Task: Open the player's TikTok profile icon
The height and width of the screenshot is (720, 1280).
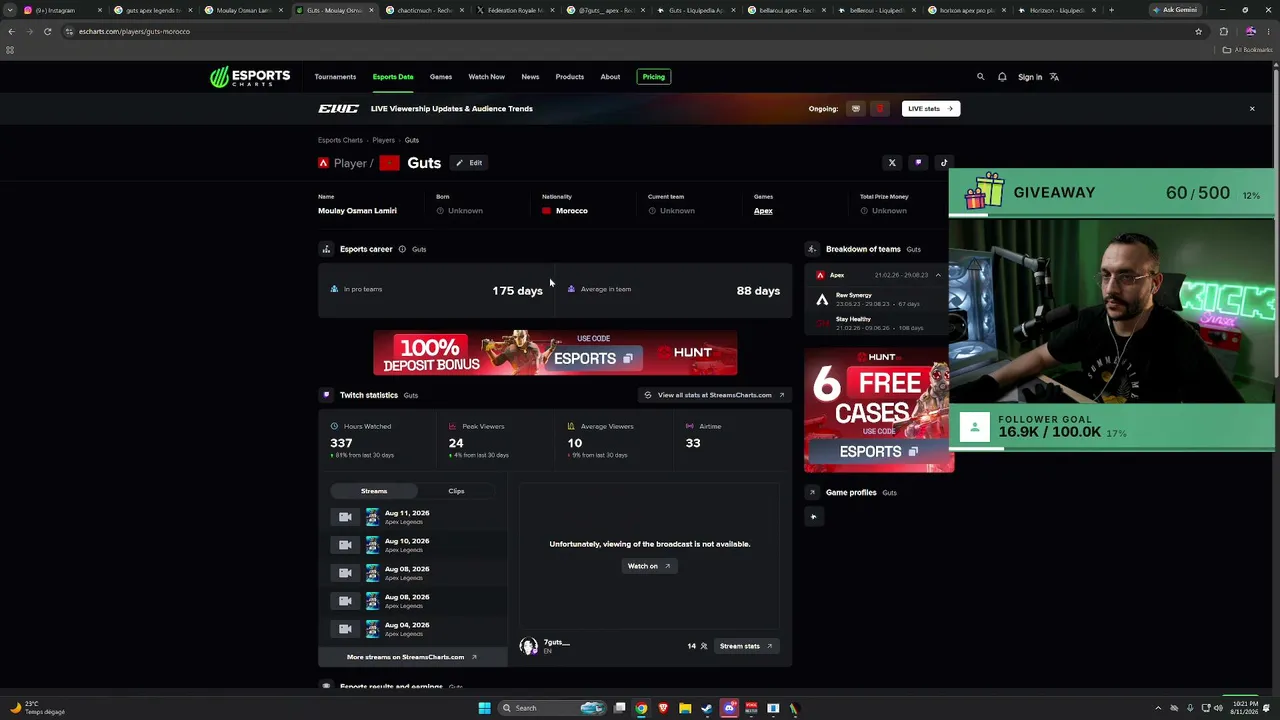Action: point(944,163)
